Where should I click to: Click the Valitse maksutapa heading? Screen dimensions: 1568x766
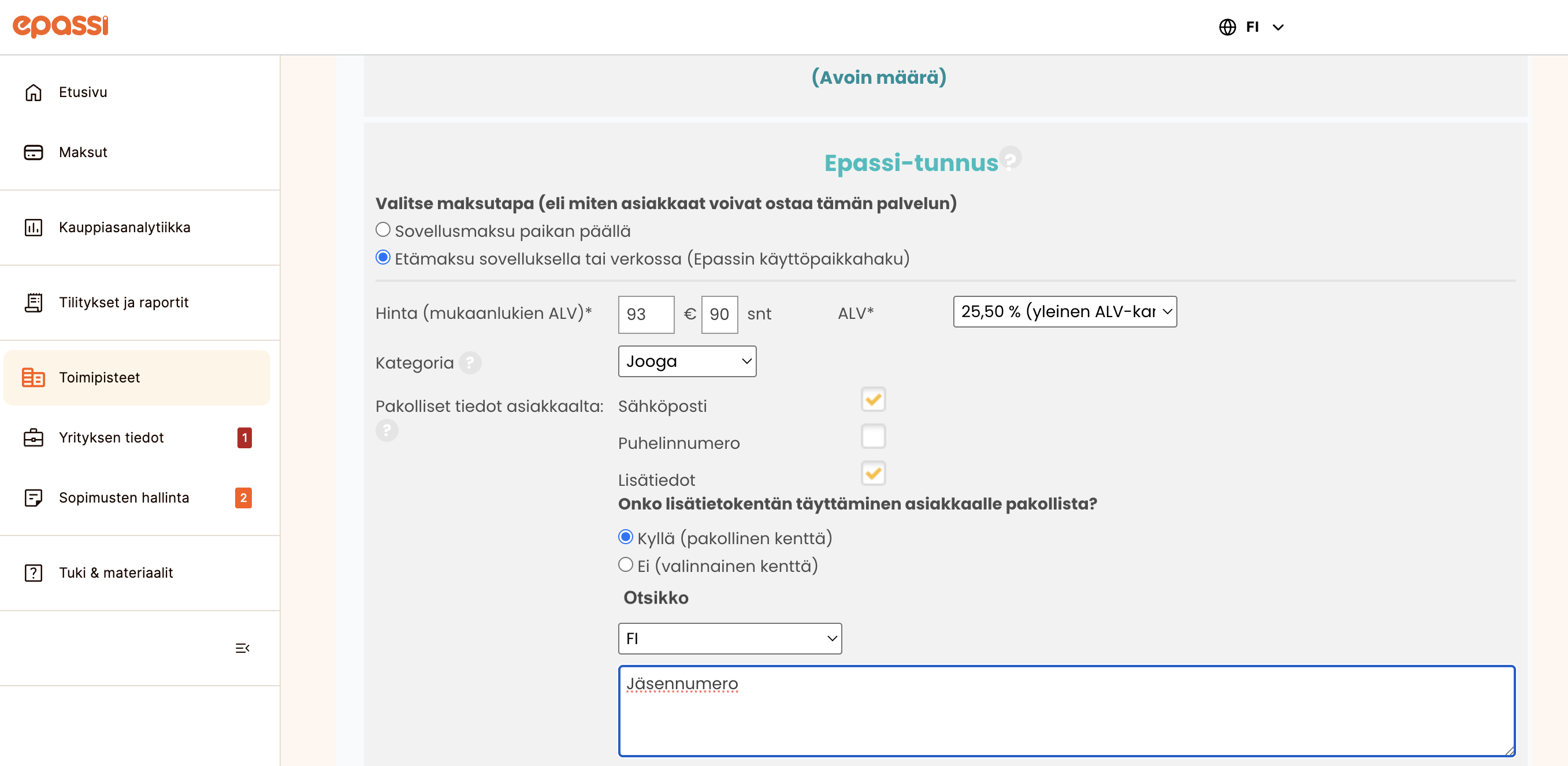(x=666, y=203)
